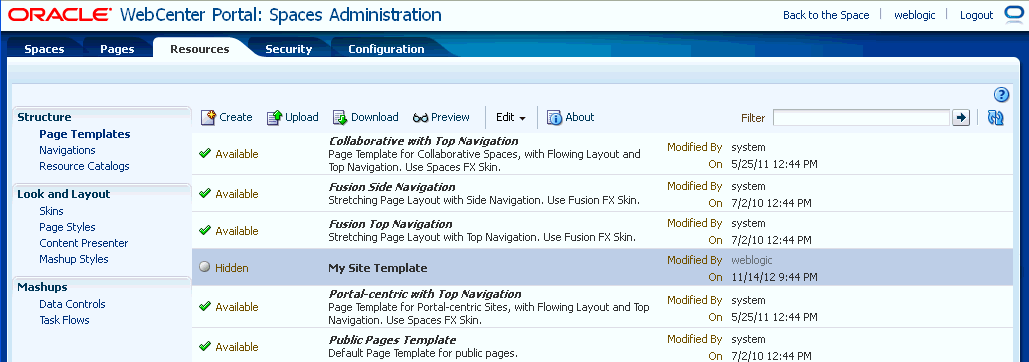Open the About info icon
The height and width of the screenshot is (362, 1029).
pos(555,117)
